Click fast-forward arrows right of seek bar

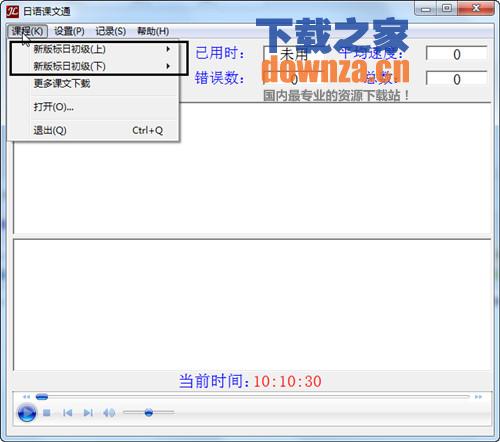pos(478,397)
